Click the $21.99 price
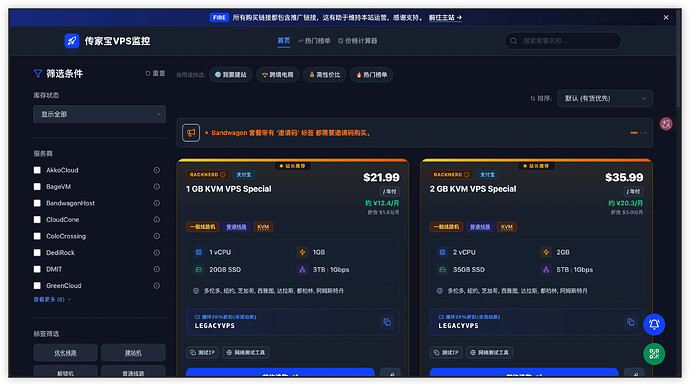This screenshot has height=385, width=690. pos(381,177)
